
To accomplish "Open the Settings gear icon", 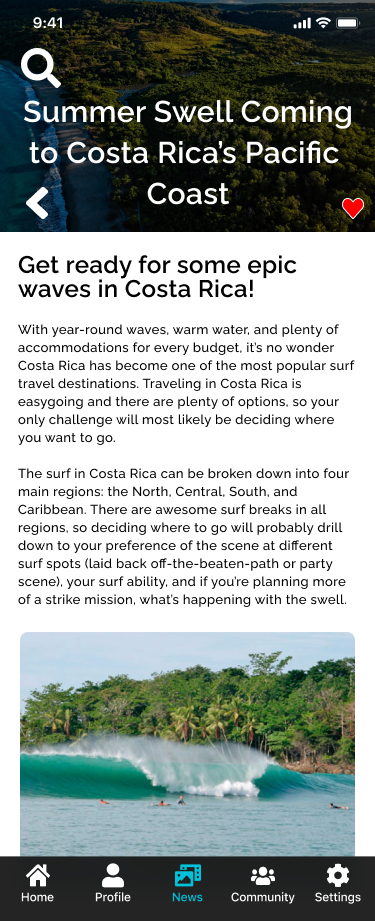I will (x=337, y=875).
